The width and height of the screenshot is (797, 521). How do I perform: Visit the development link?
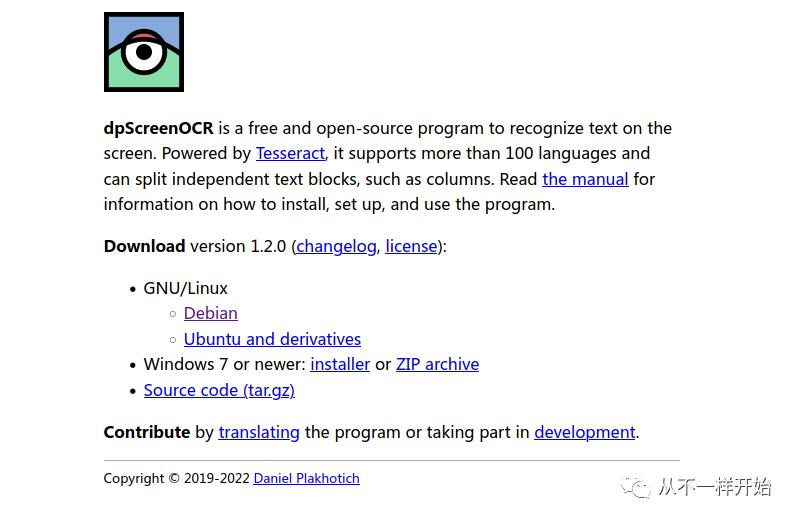(584, 433)
